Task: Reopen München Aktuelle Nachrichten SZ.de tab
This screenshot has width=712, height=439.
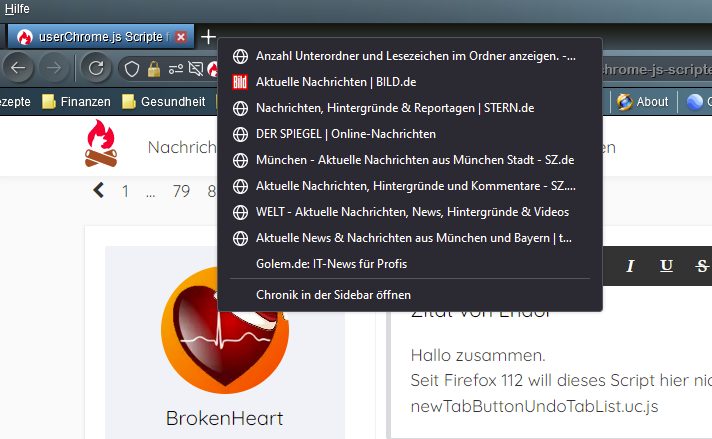Action: pos(410,160)
